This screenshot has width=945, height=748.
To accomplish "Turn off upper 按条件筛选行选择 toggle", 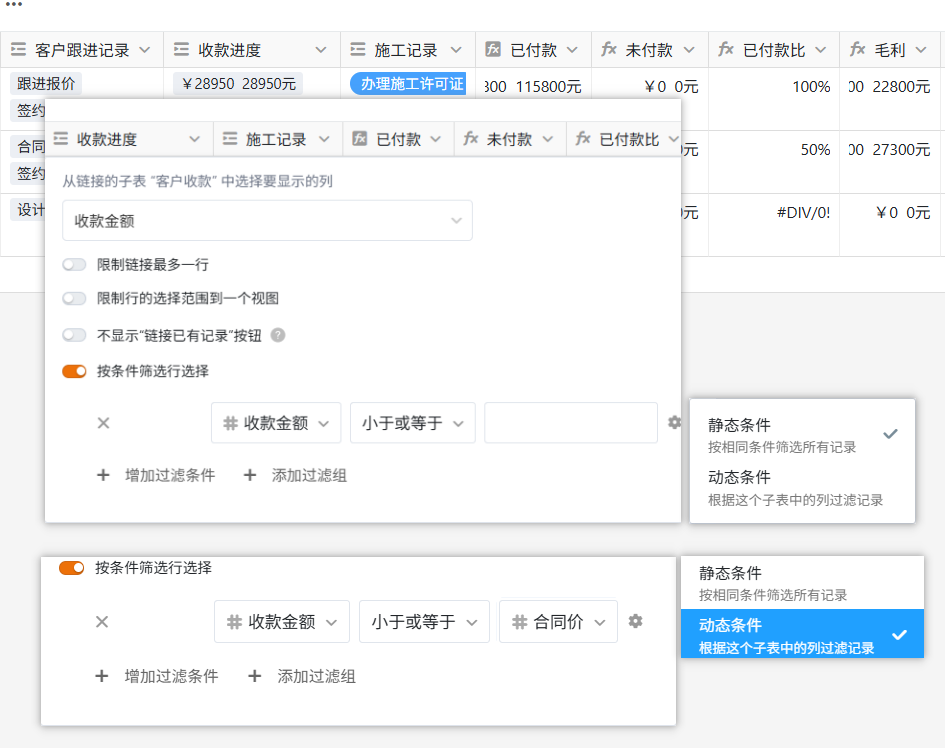I will tap(74, 371).
